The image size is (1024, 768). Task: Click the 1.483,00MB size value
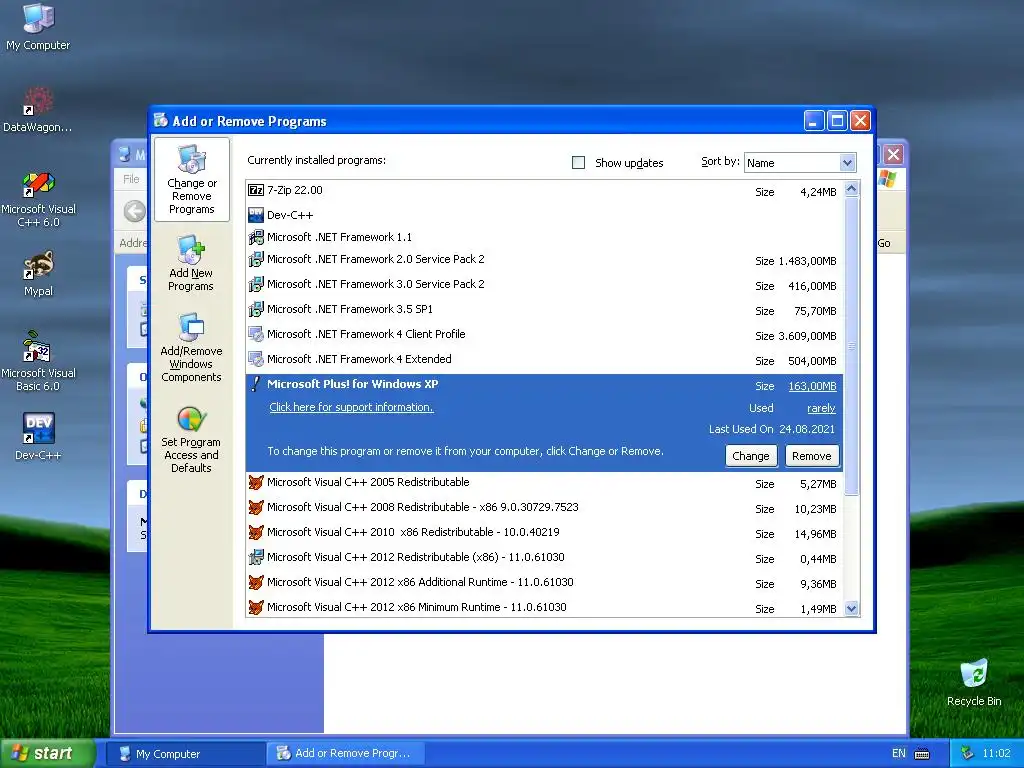pos(807,261)
